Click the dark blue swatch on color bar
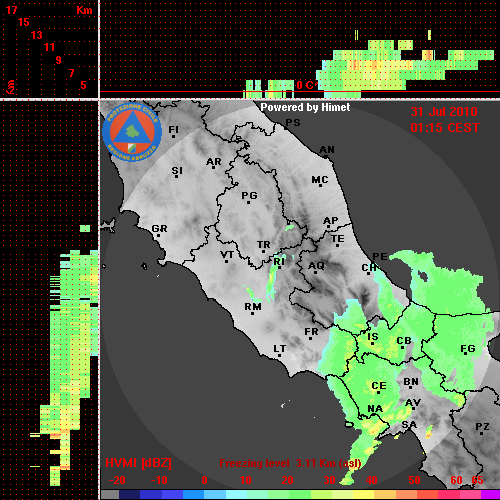The image size is (500, 500). pos(129,494)
